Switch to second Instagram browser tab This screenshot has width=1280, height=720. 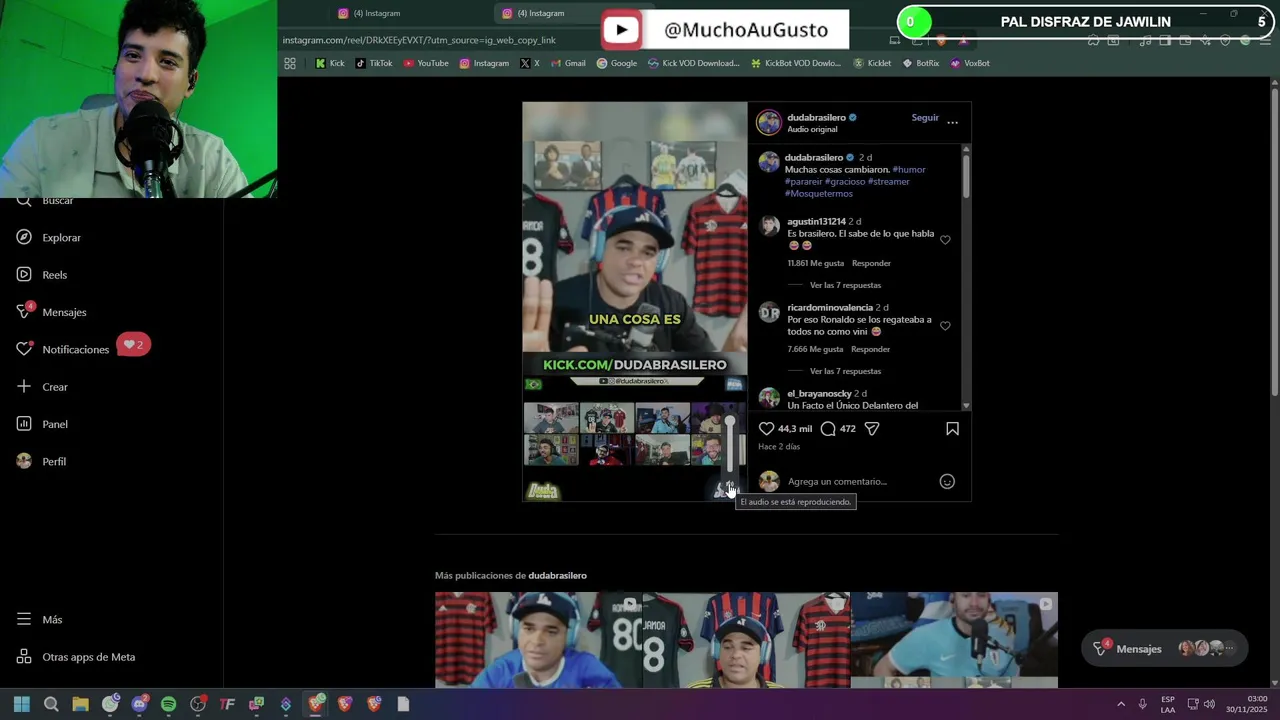click(535, 13)
